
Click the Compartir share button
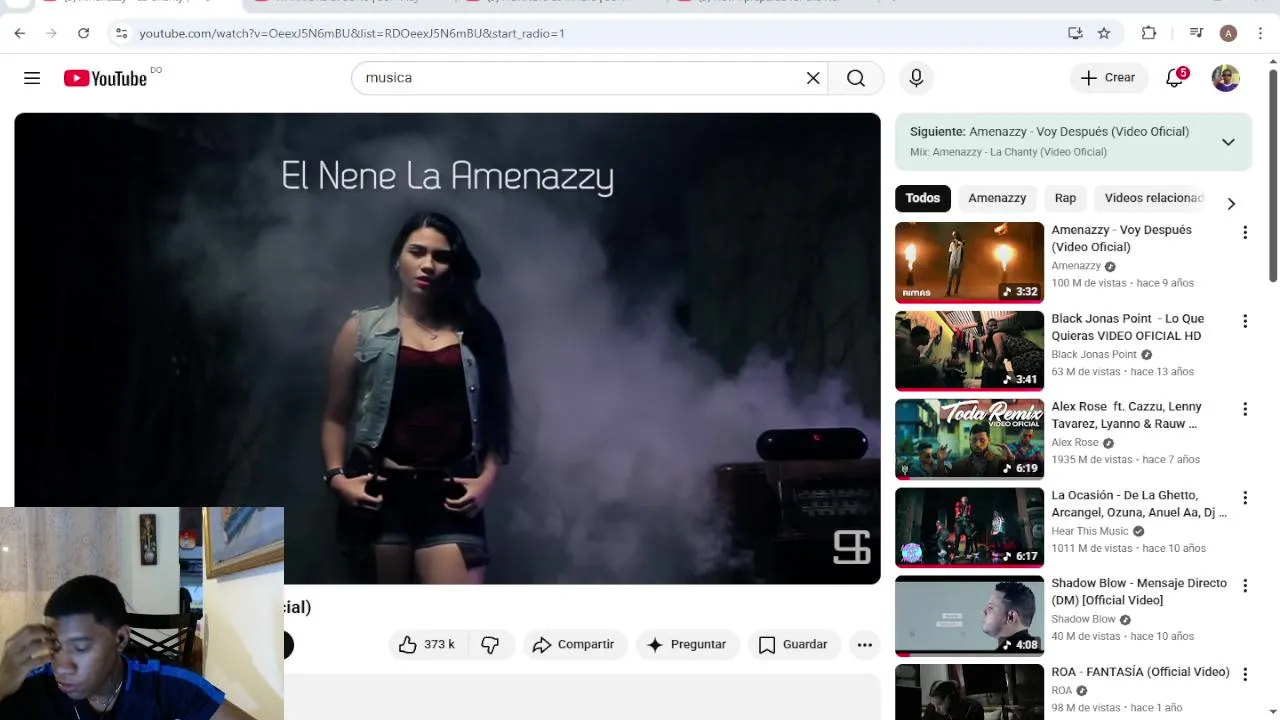pos(574,645)
